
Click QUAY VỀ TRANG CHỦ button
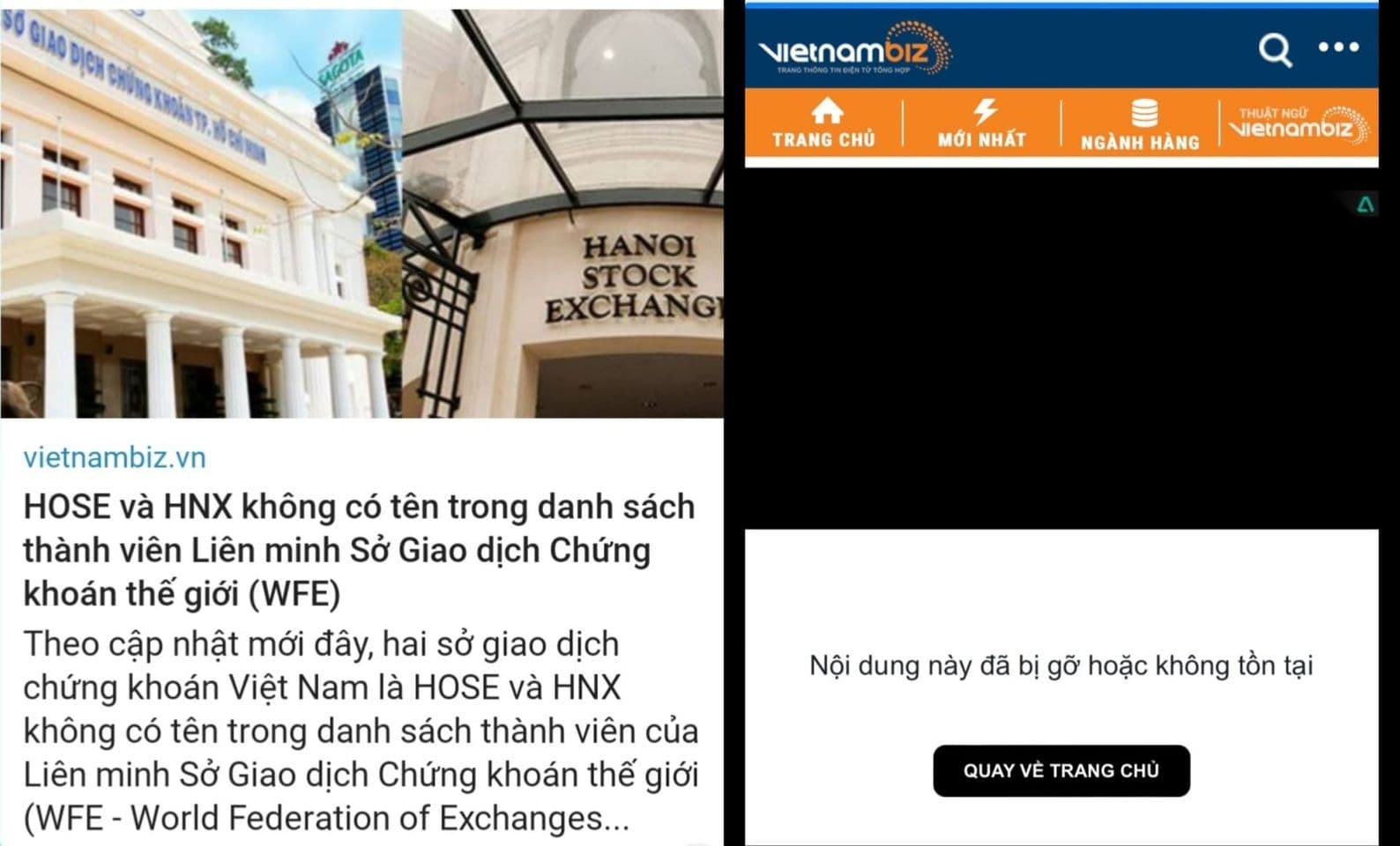[x=1061, y=771]
